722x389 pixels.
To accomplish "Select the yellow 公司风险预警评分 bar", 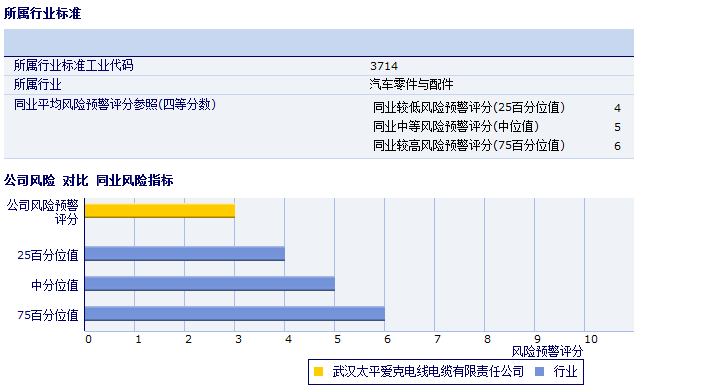I will pyautogui.click(x=160, y=211).
